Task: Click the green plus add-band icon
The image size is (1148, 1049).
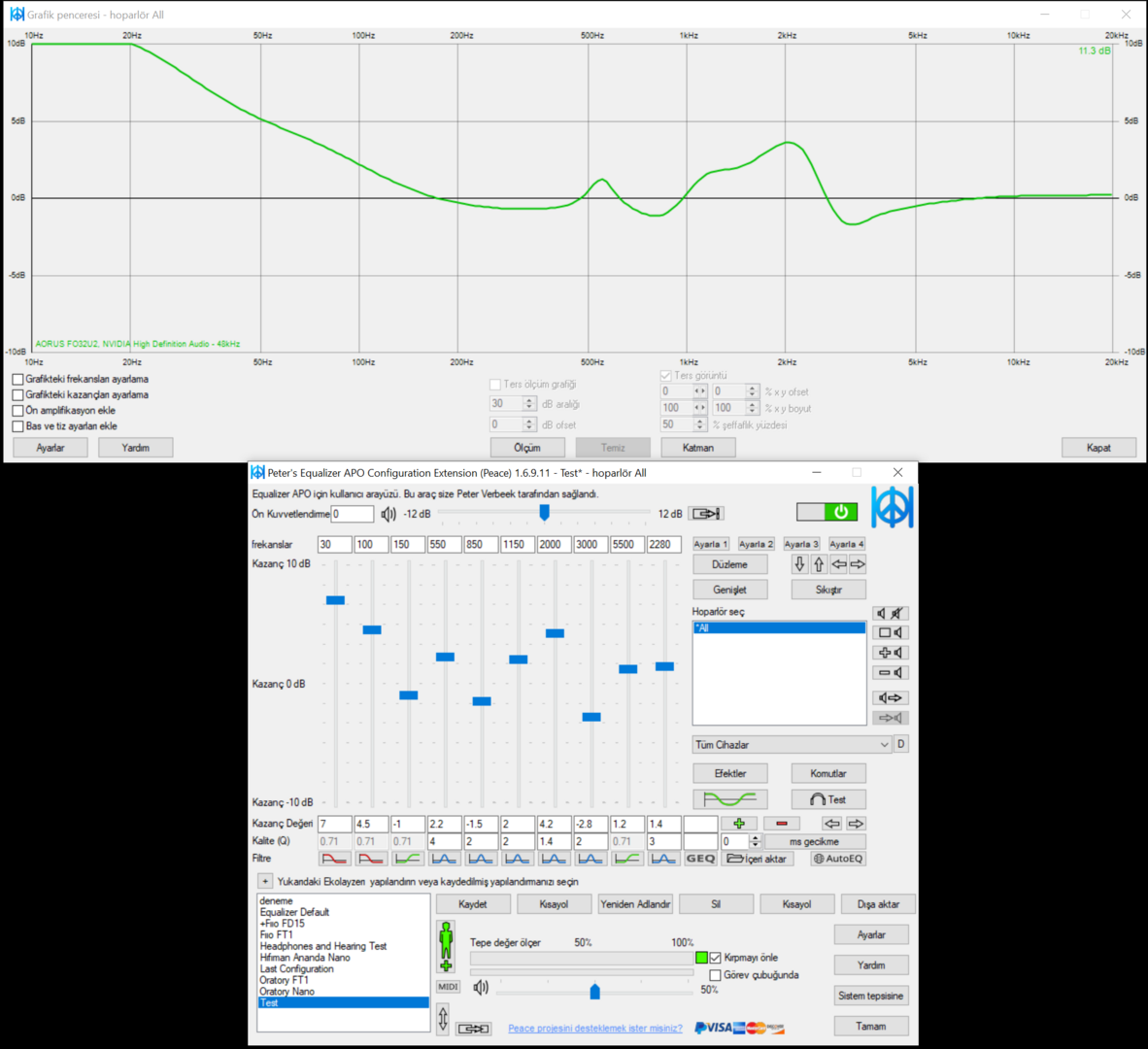Action: coord(739,824)
